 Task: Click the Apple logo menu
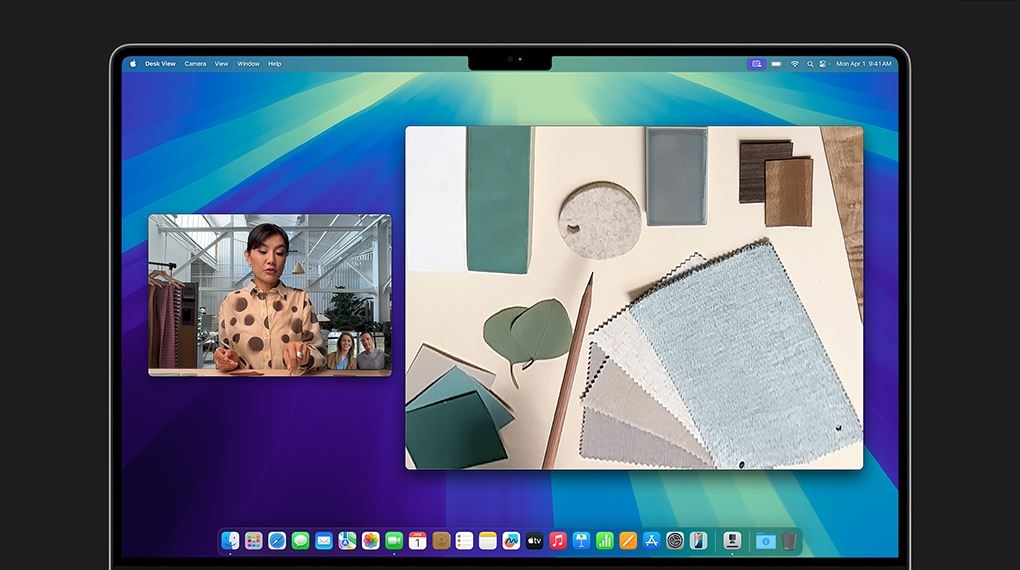click(x=133, y=64)
